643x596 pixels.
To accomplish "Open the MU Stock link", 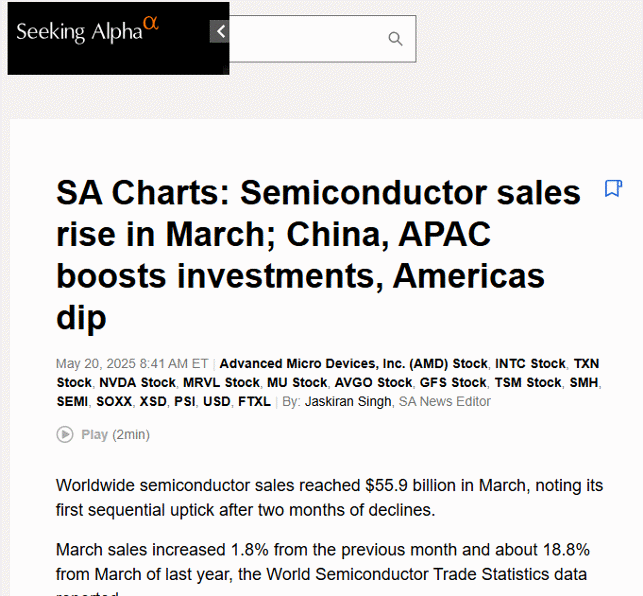I will click(297, 382).
